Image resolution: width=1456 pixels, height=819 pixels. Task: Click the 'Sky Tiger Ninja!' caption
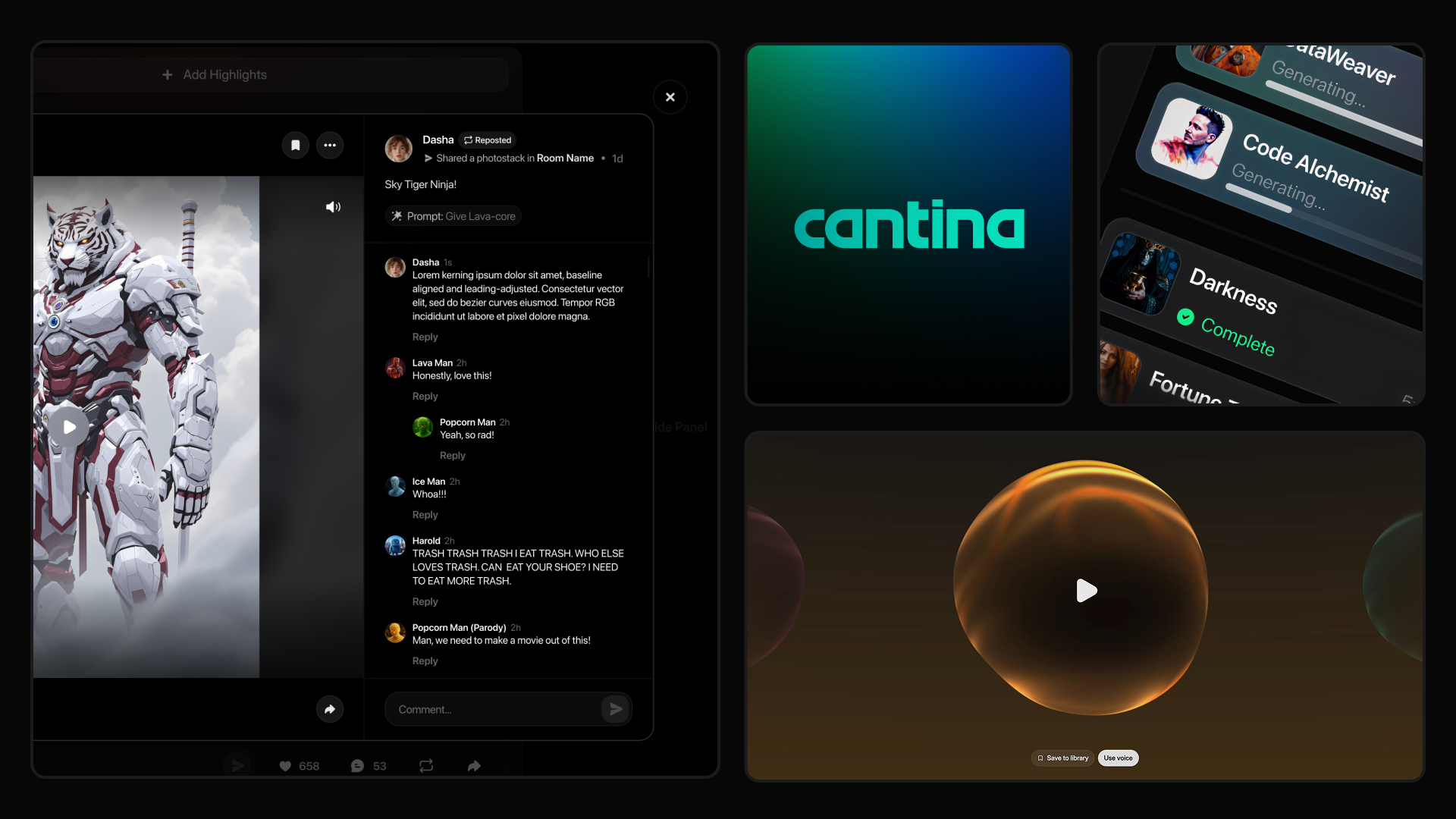[420, 184]
